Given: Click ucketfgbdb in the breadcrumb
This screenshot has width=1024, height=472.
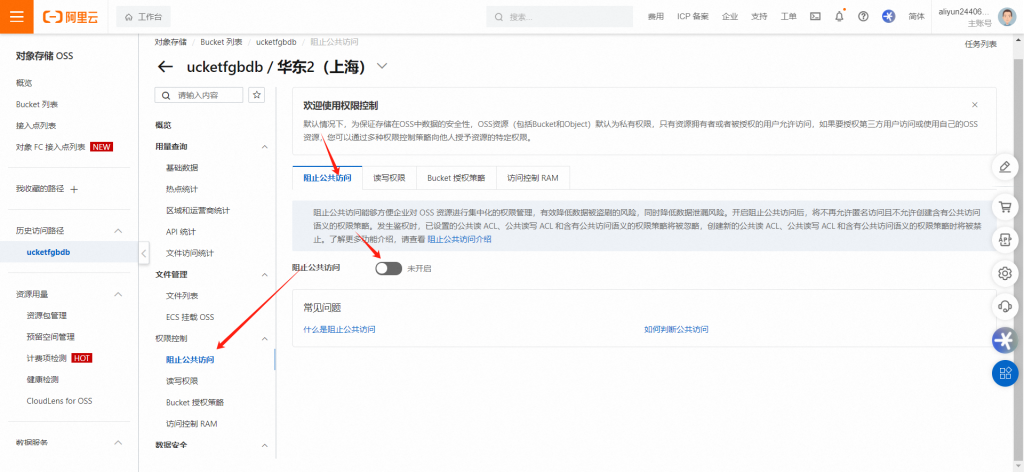Looking at the screenshot, I should click(276, 42).
